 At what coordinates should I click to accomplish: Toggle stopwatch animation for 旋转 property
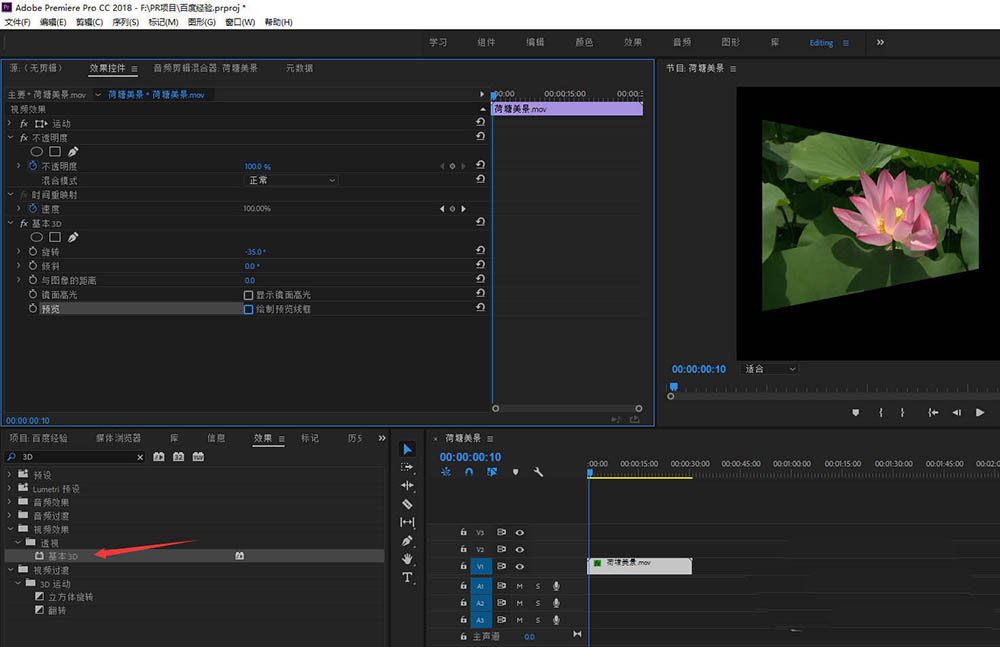[32, 252]
